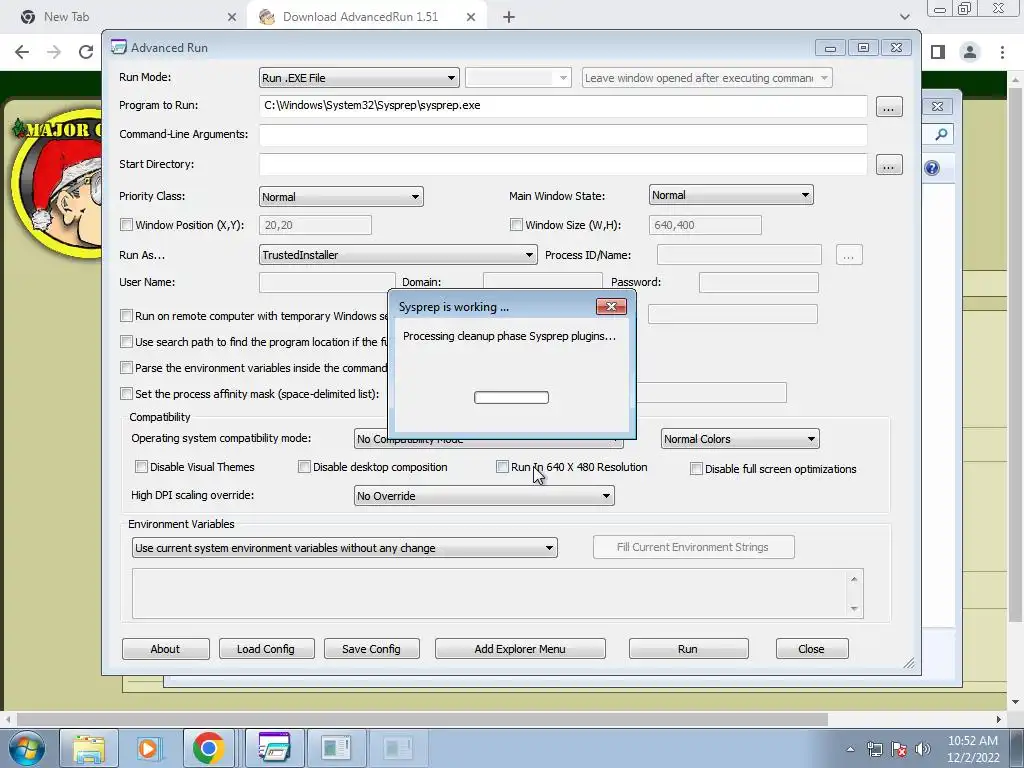Close the Sysprep is working dialog

[611, 306]
